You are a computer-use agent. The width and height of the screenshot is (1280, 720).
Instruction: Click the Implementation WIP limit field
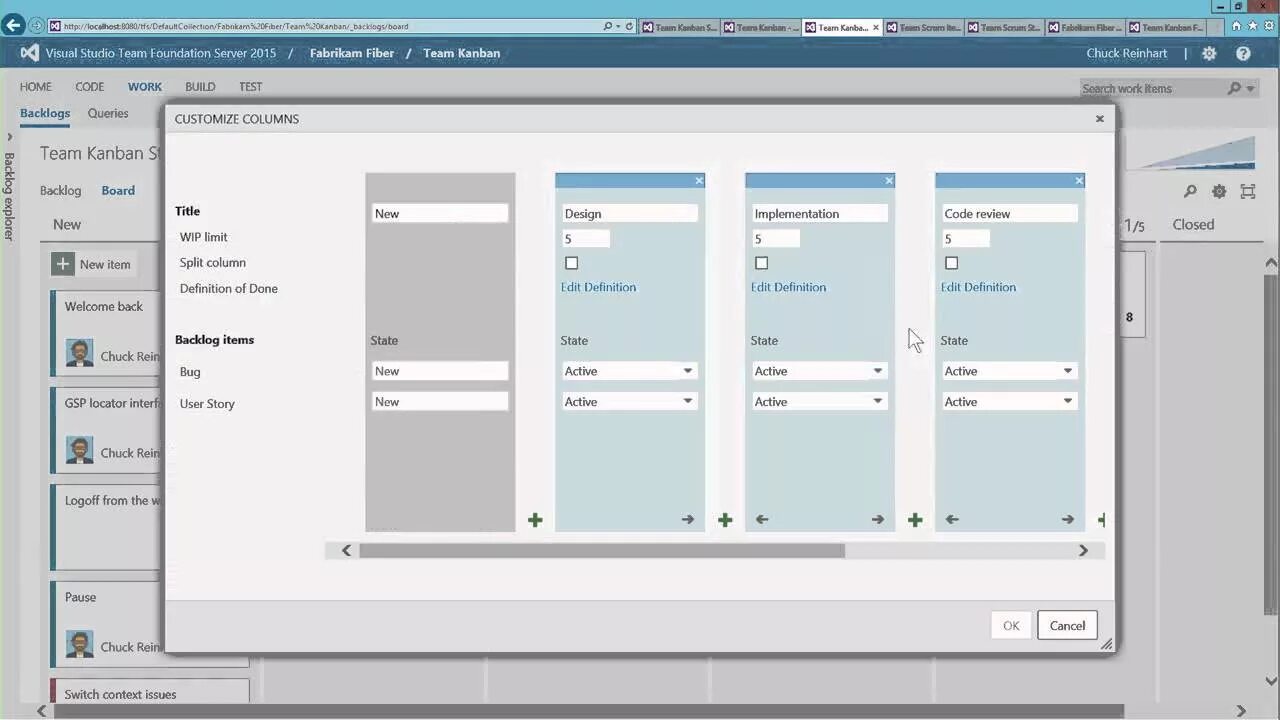[775, 239]
